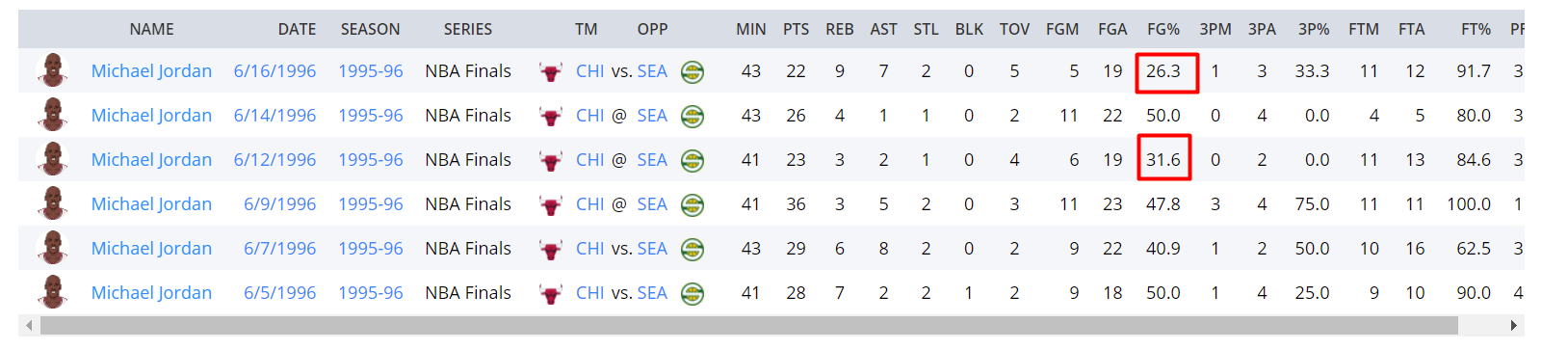Click Bulls logo in 6/12/1996 row
This screenshot has width=1568, height=350.
(x=551, y=161)
